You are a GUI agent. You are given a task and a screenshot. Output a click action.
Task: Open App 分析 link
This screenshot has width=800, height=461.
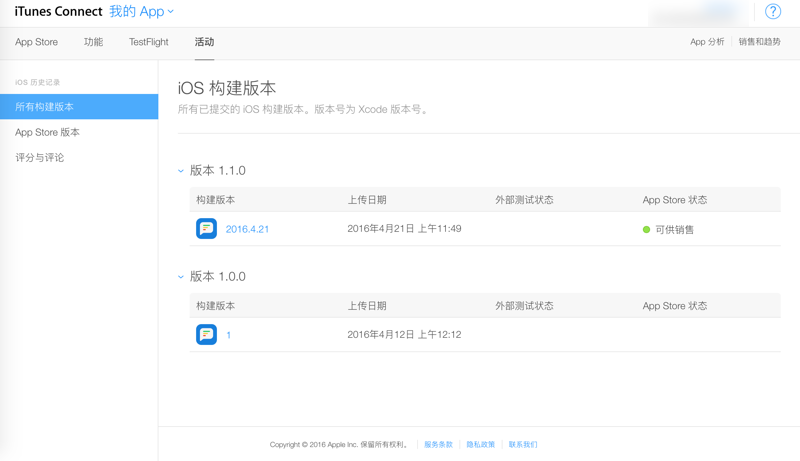pyautogui.click(x=707, y=42)
